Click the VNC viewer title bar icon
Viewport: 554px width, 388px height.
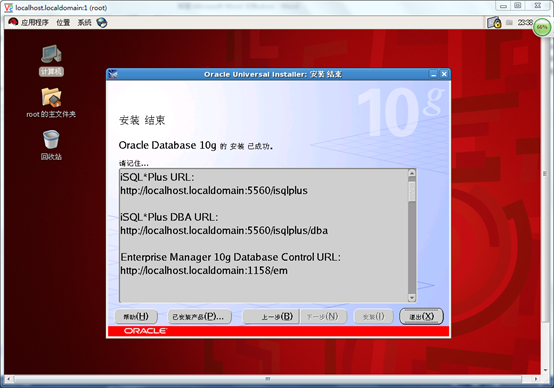pyautogui.click(x=8, y=7)
